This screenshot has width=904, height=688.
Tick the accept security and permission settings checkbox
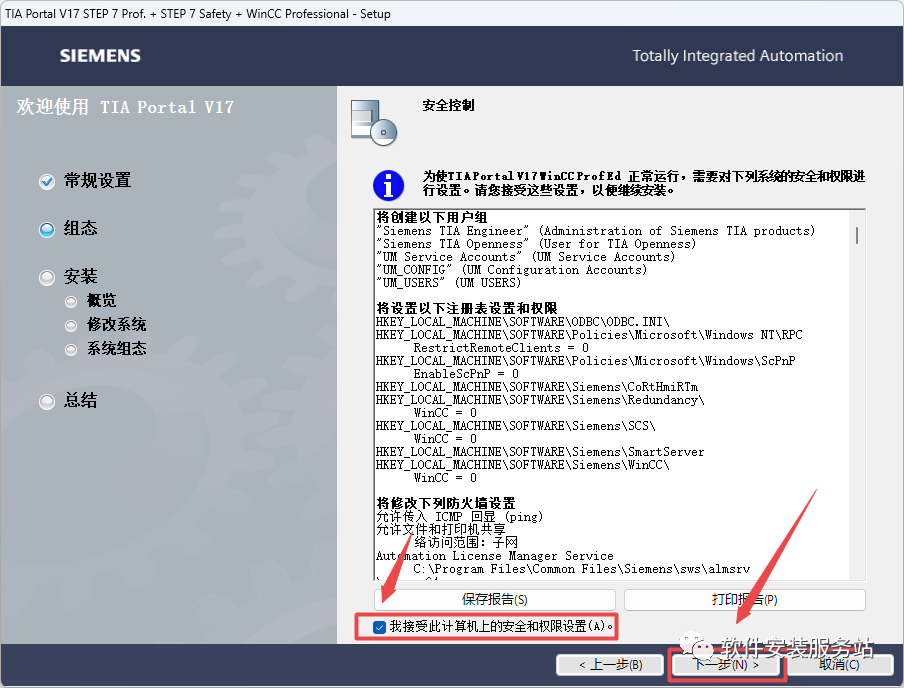click(379, 627)
